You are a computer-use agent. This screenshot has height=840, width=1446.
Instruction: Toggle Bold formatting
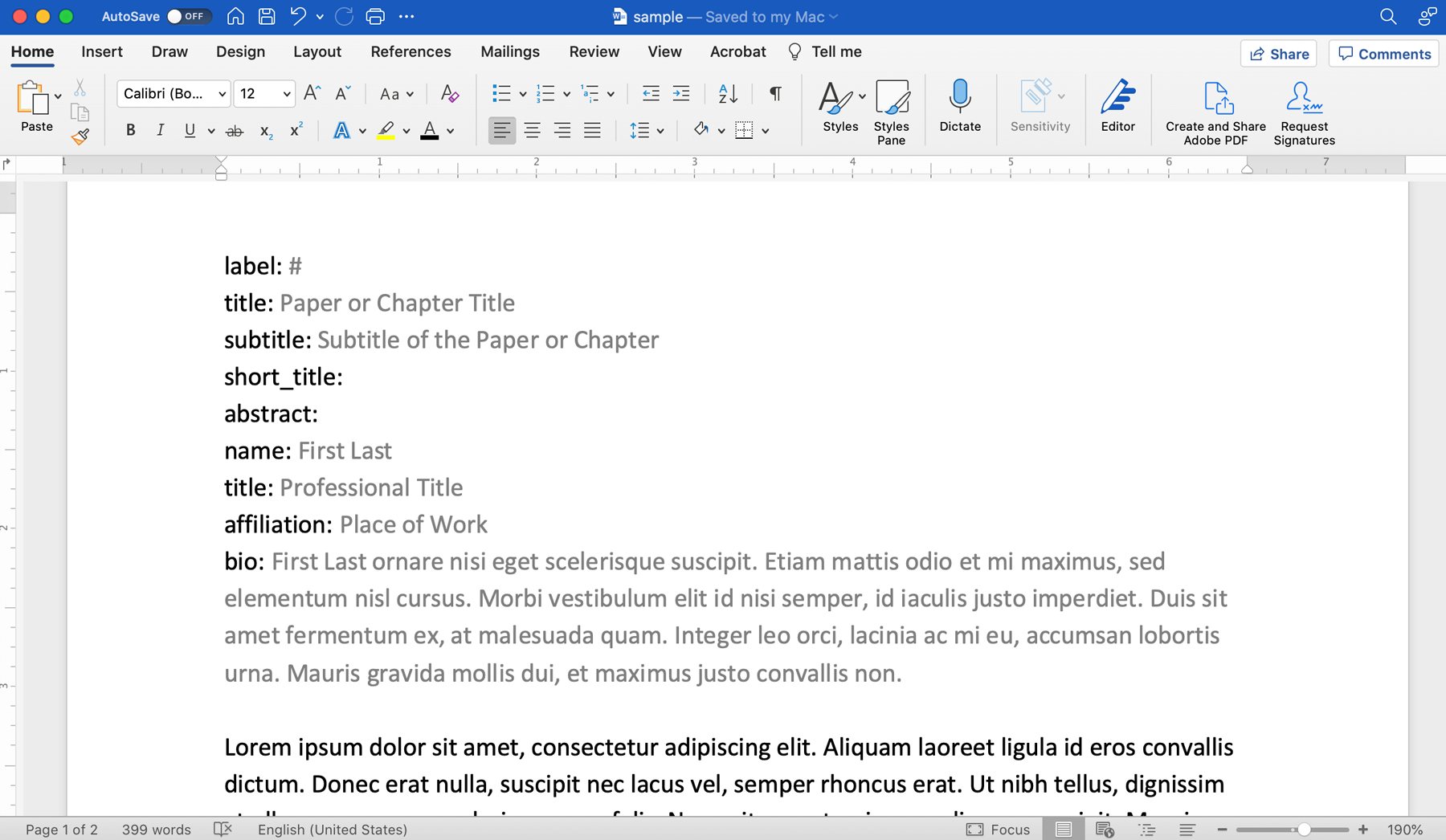pyautogui.click(x=130, y=130)
